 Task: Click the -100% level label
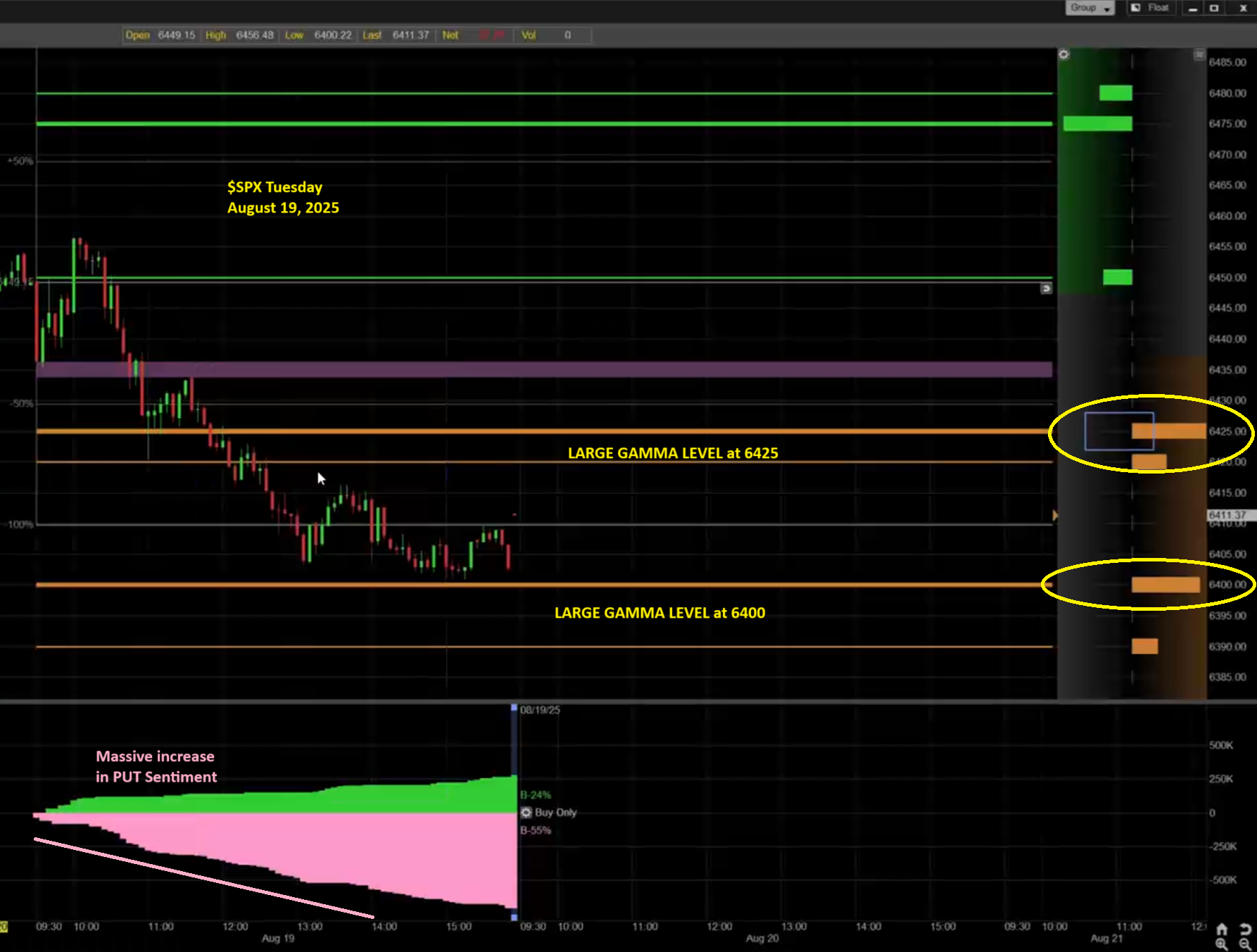tap(19, 525)
